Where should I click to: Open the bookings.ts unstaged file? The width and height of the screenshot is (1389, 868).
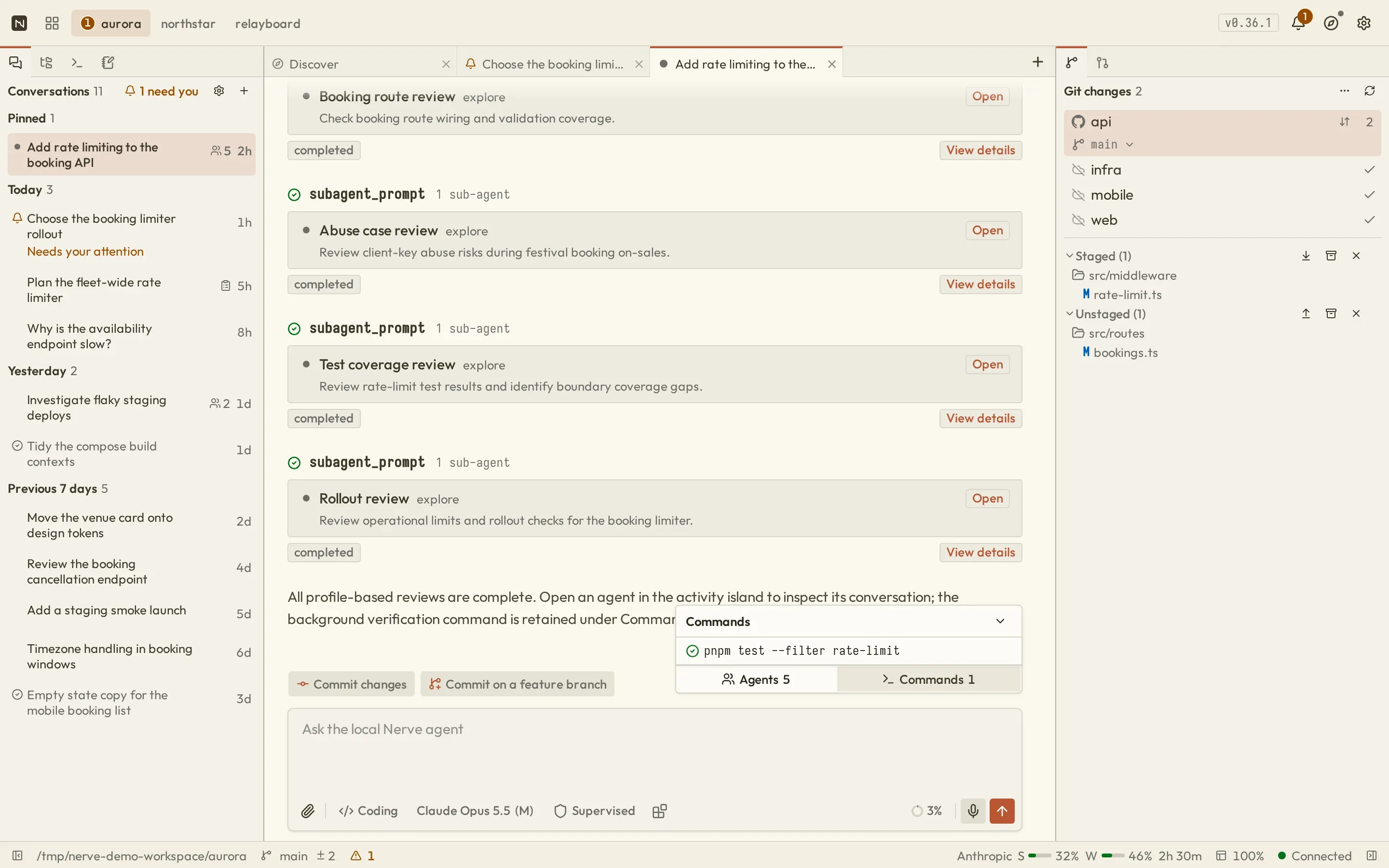coord(1120,353)
